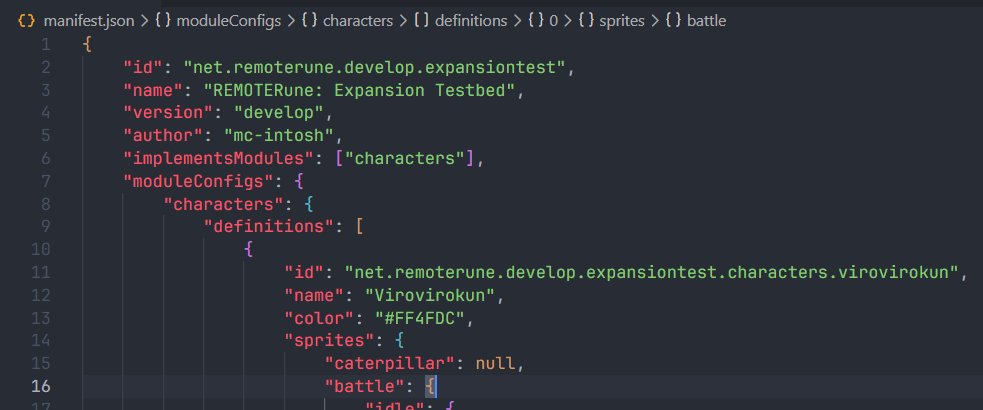Click the JSON file icon in breadcrumb

pos(26,21)
